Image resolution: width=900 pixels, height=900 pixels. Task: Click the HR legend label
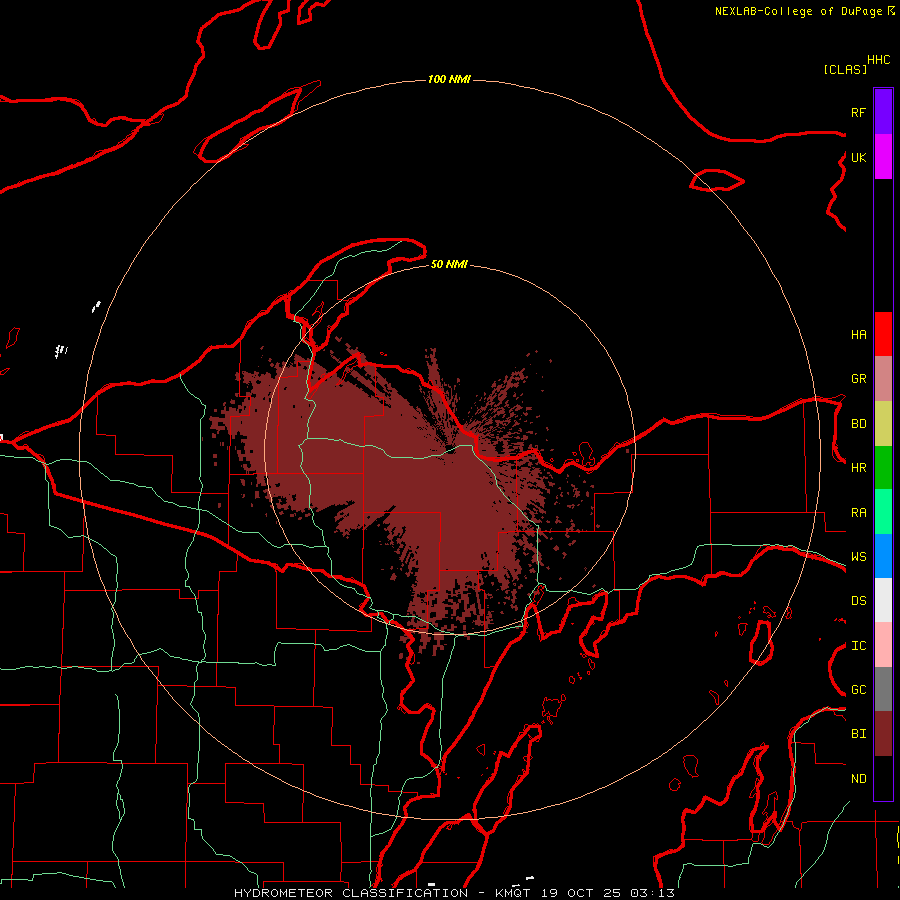(858, 468)
